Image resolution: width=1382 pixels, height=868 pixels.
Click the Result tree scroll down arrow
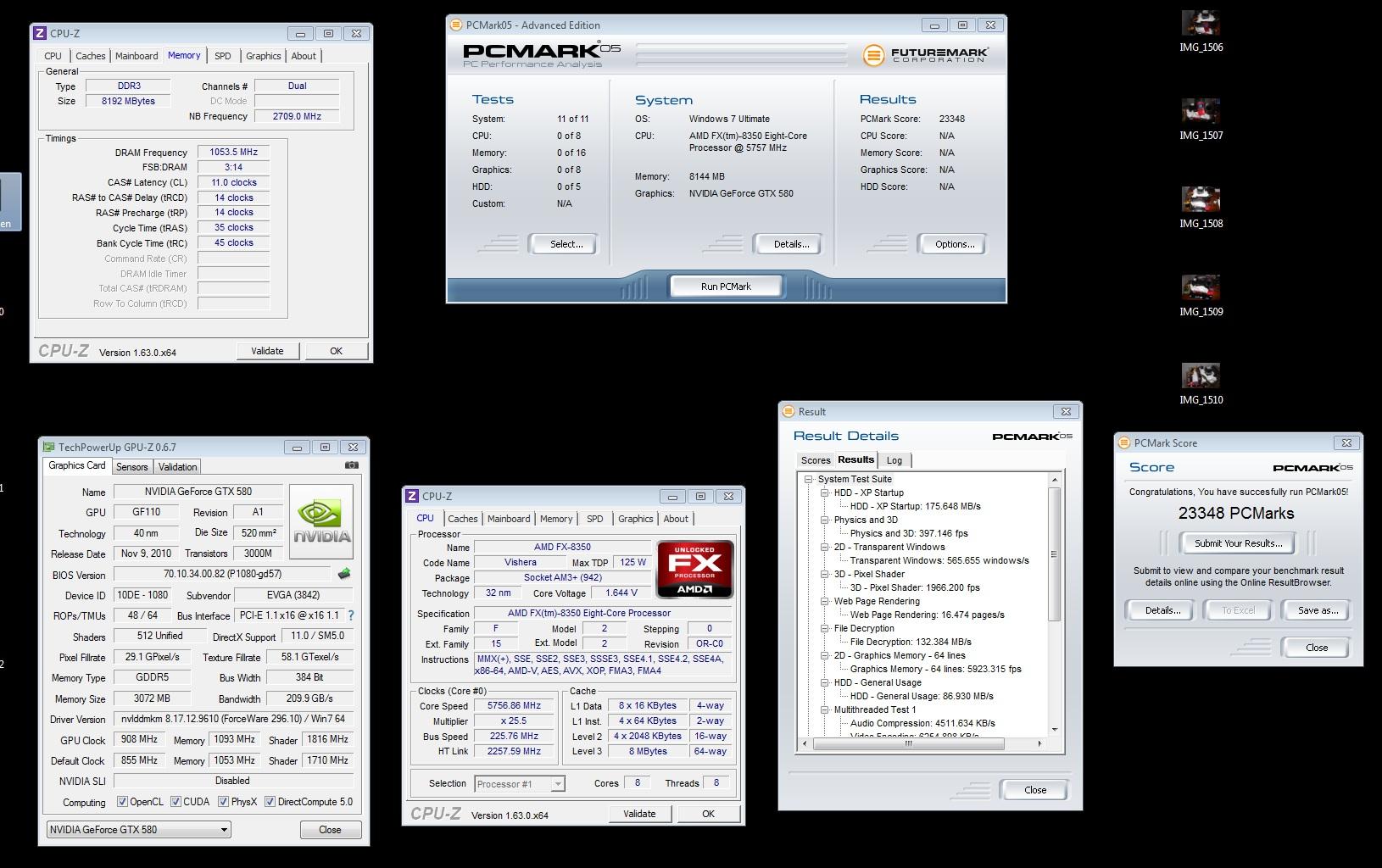[1054, 730]
